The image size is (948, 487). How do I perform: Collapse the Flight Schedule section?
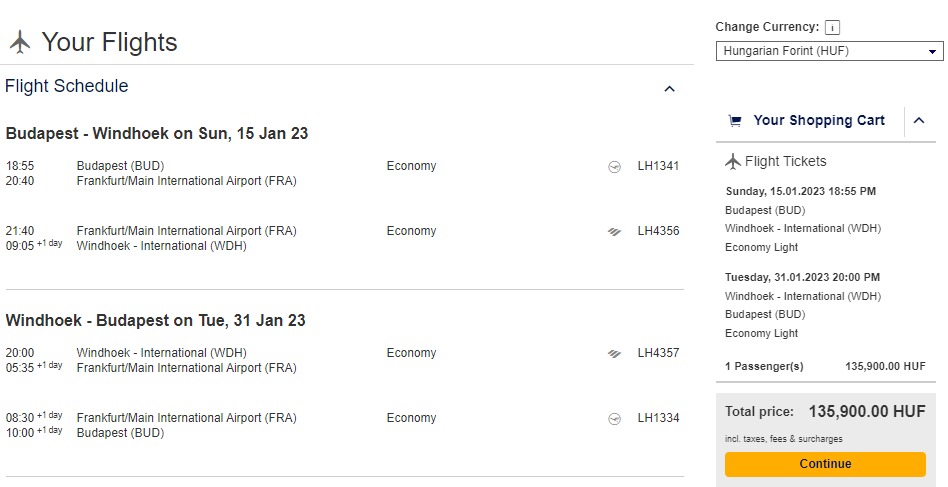coord(669,89)
